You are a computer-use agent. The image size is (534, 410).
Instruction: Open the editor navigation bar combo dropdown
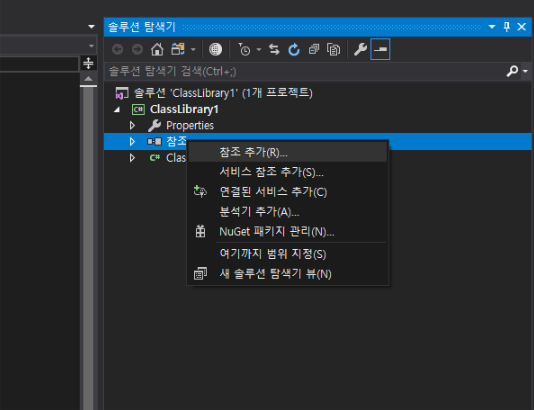[x=91, y=46]
